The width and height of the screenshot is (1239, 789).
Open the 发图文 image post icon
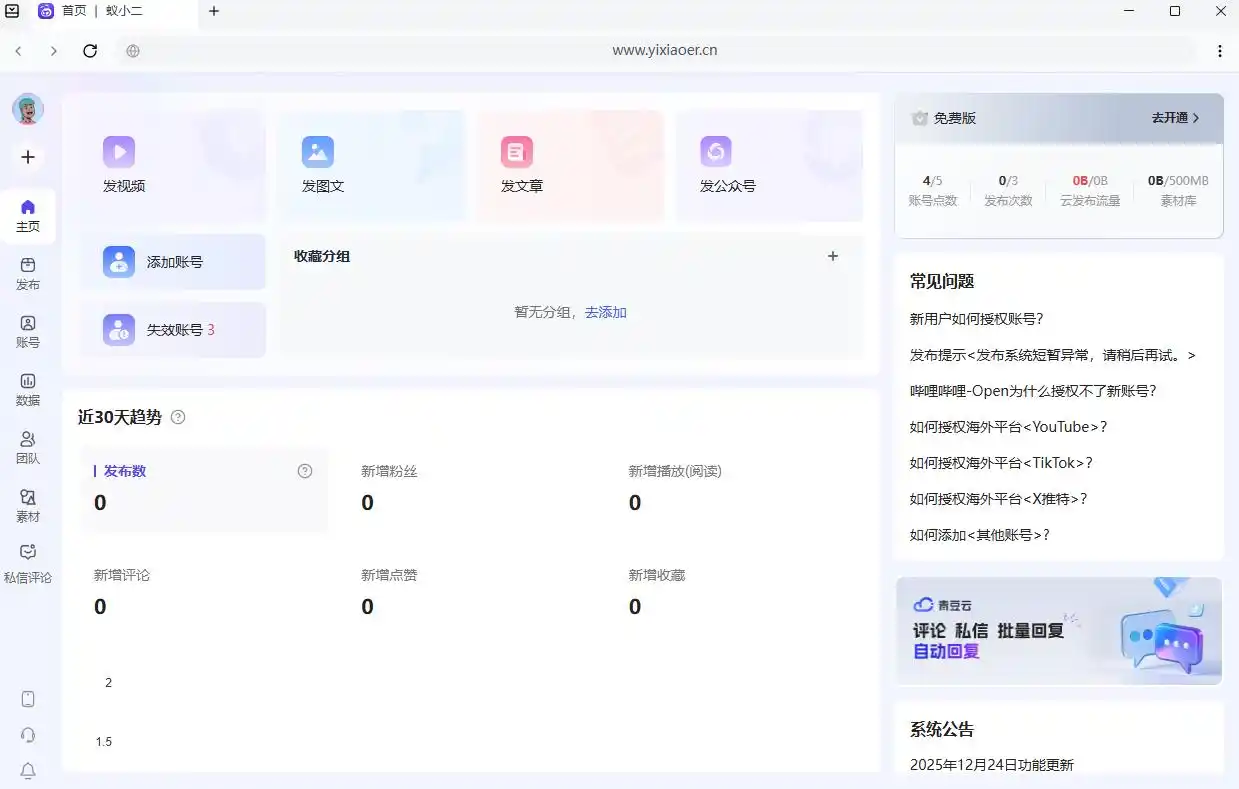click(318, 152)
